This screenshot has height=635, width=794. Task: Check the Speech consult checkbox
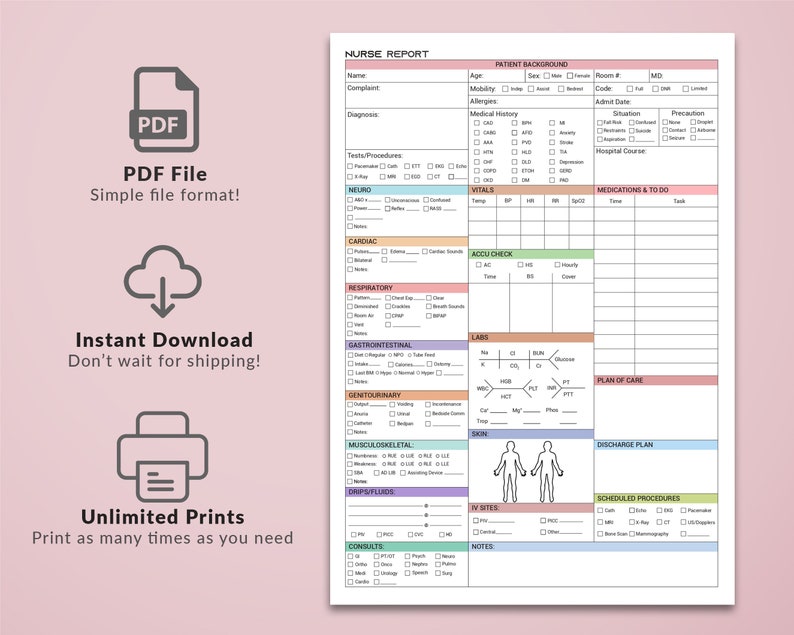(408, 573)
